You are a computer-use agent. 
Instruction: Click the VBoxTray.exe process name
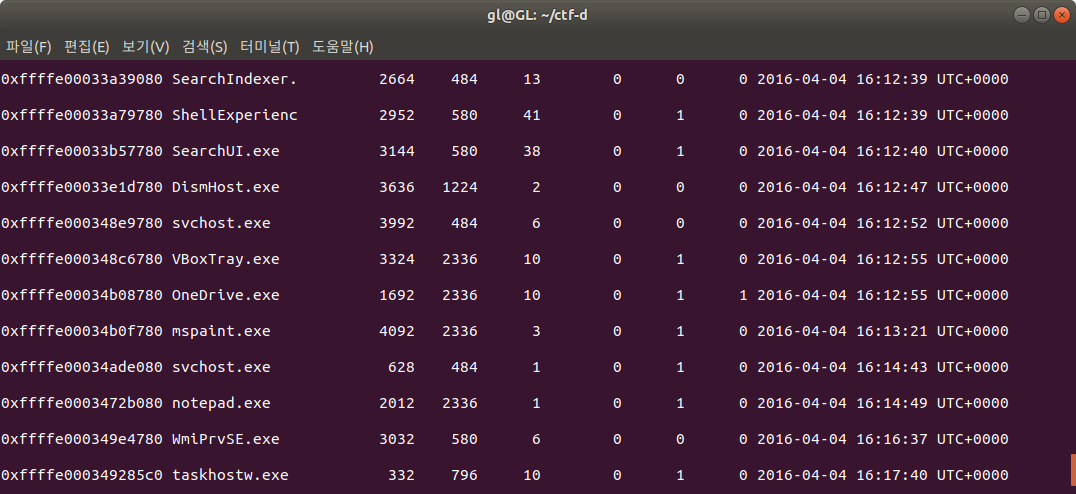click(226, 259)
